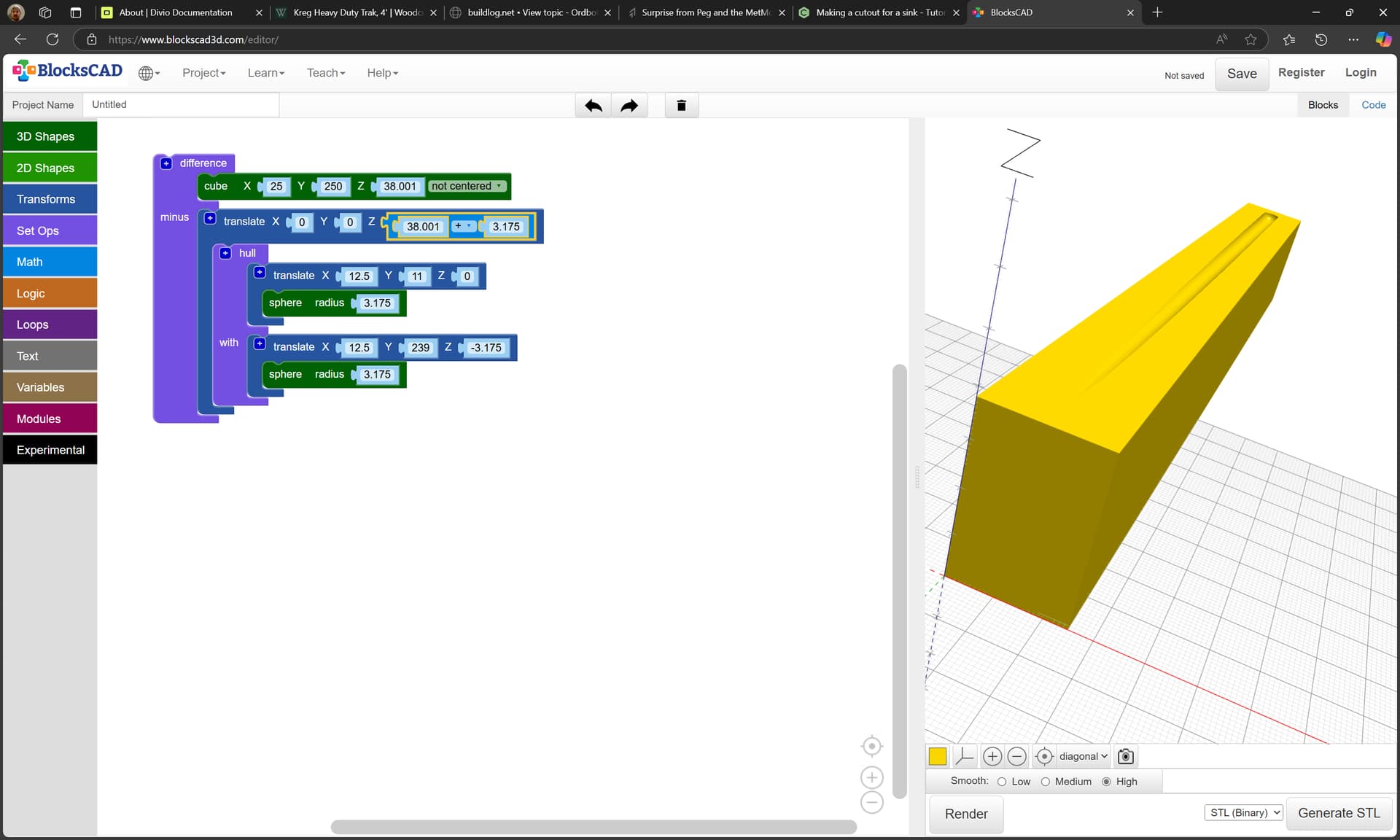Open the Transforms category
The image size is (1400, 840).
pyautogui.click(x=50, y=199)
